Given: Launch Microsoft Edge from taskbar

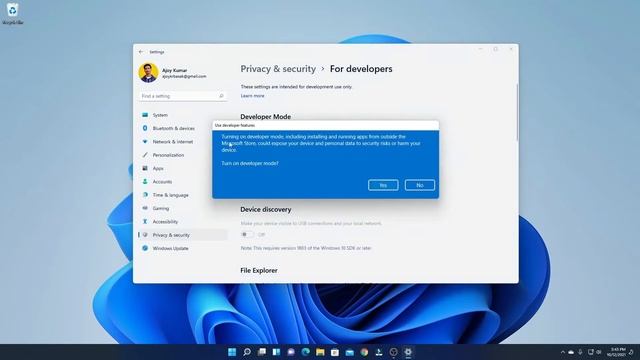Looking at the screenshot, I should coord(306,352).
